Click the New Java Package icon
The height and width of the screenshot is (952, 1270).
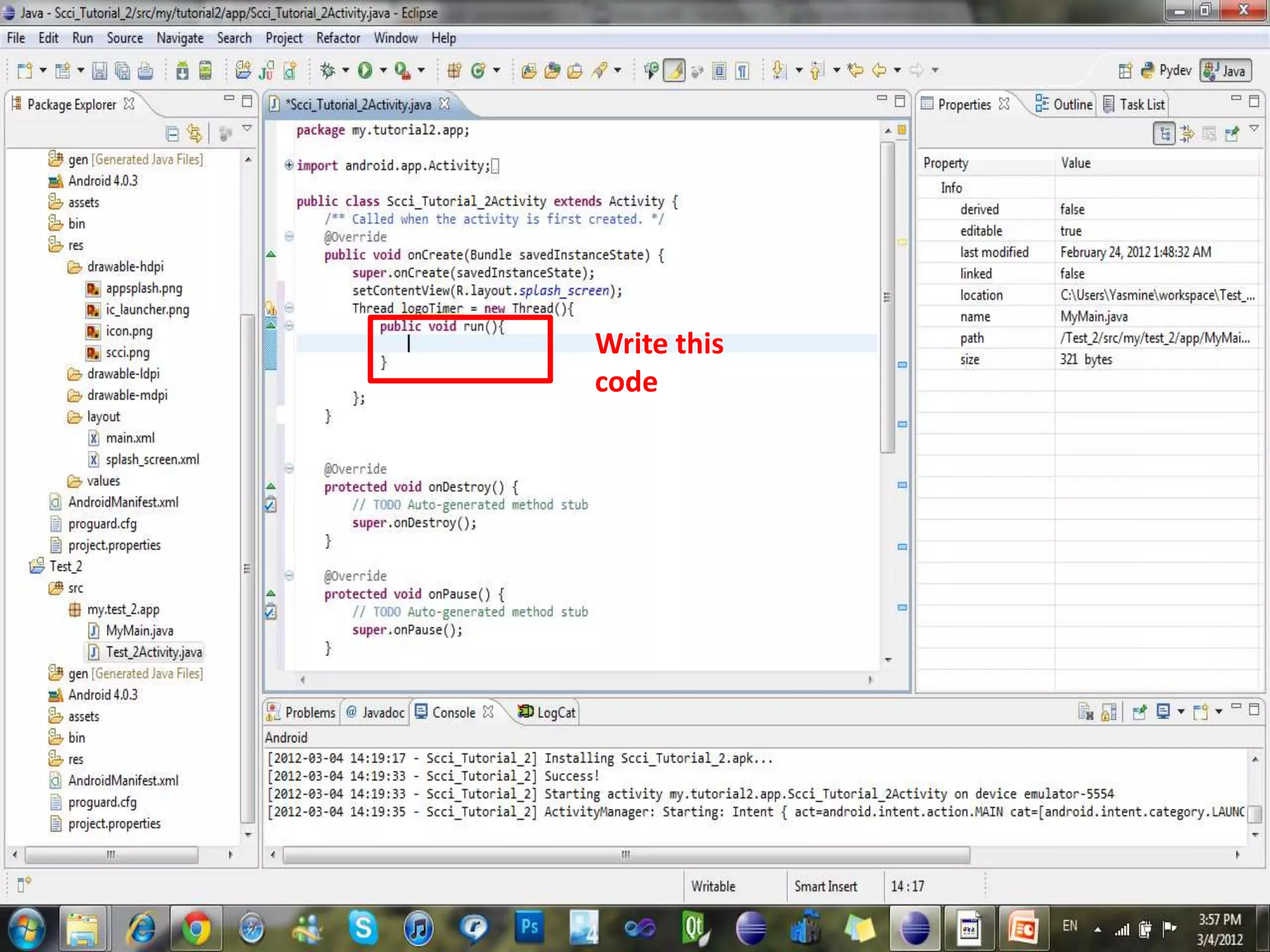(454, 71)
